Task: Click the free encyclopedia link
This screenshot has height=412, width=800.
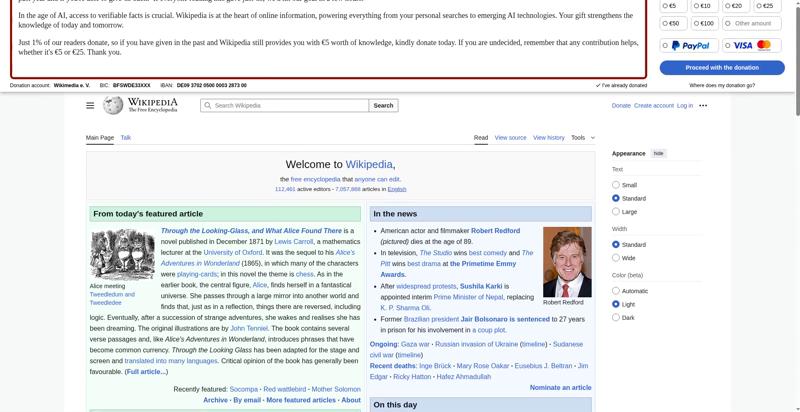Action: [315, 179]
